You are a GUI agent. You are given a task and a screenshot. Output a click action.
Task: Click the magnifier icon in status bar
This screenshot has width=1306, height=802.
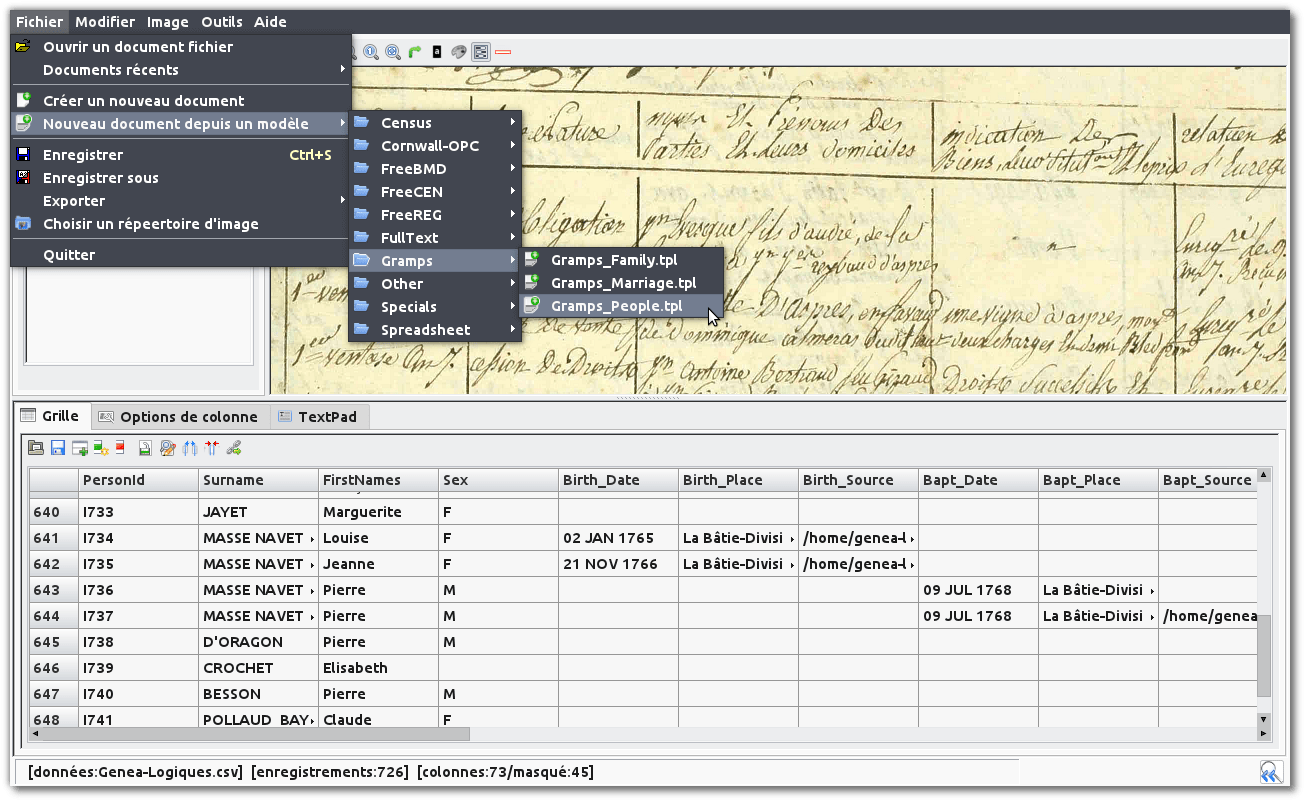(x=1270, y=772)
